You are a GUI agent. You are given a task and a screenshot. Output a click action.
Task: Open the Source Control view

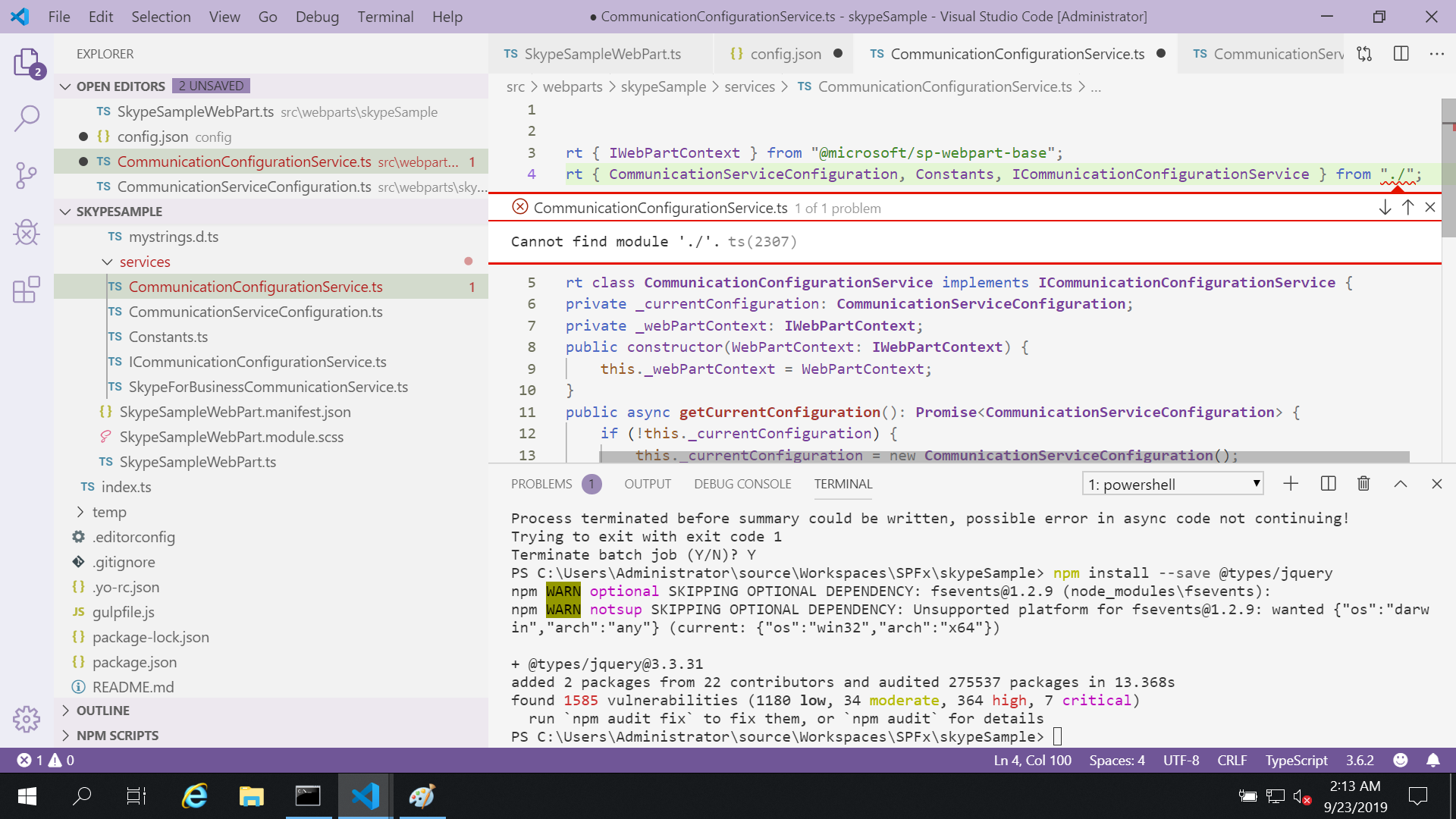(27, 175)
